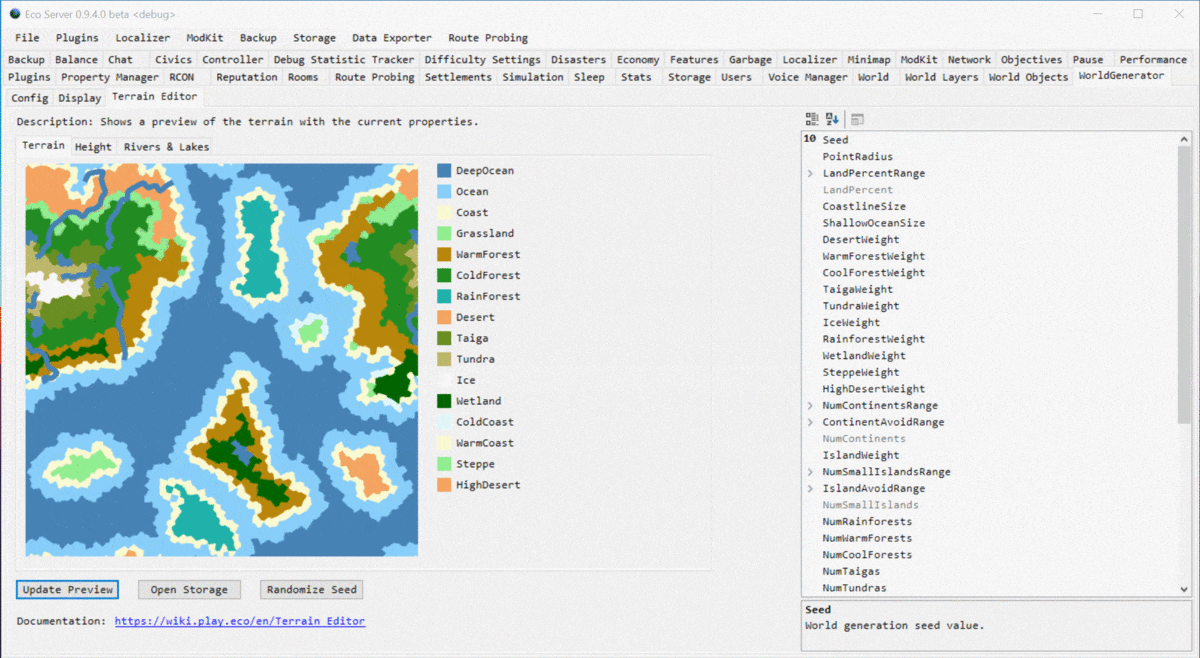Expand the LandPercentRange property

pyautogui.click(x=811, y=173)
